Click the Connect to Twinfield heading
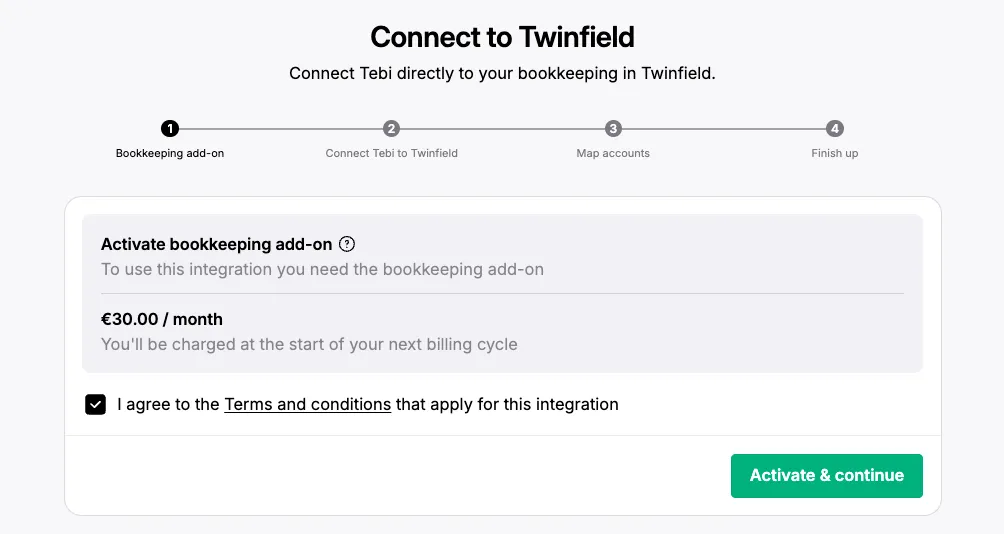 [502, 38]
